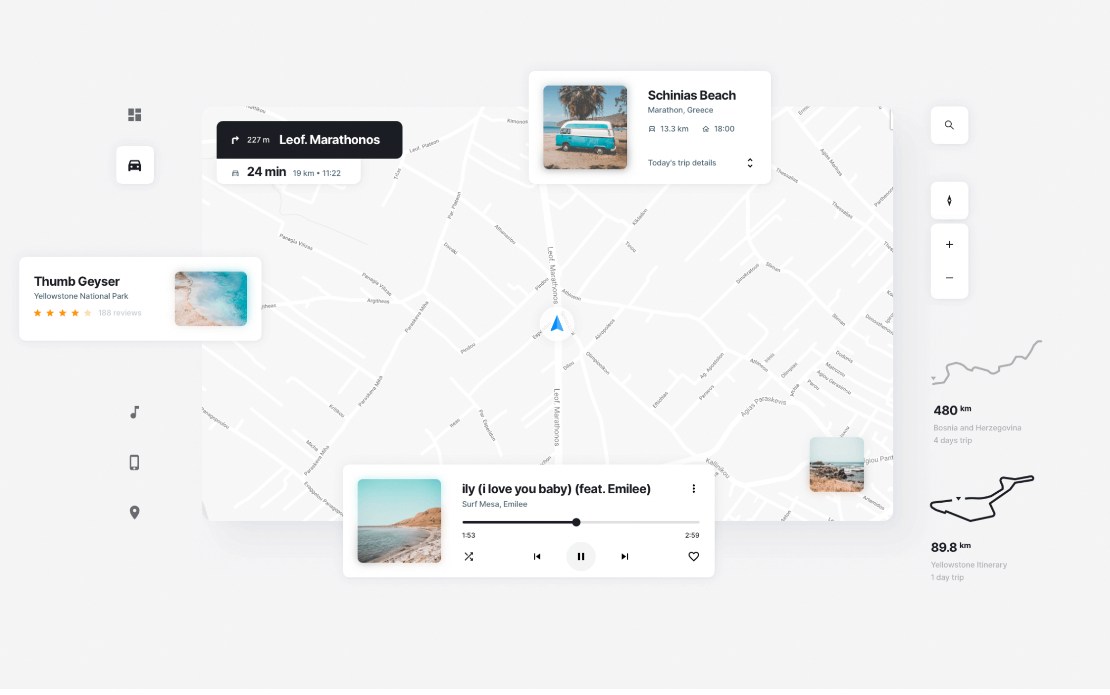Click the unplayed part of song progress bar

tap(640, 522)
